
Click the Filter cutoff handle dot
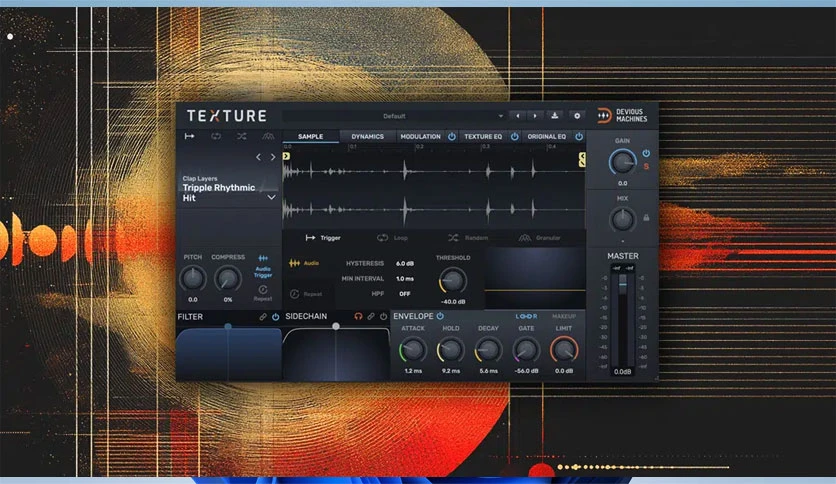click(228, 326)
